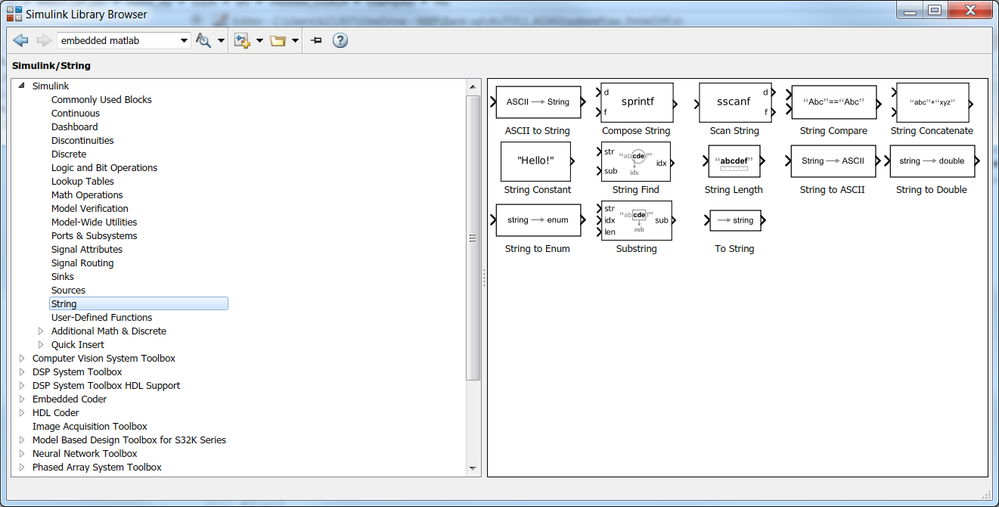Select the To String block
The width and height of the screenshot is (999, 507).
[x=735, y=220]
